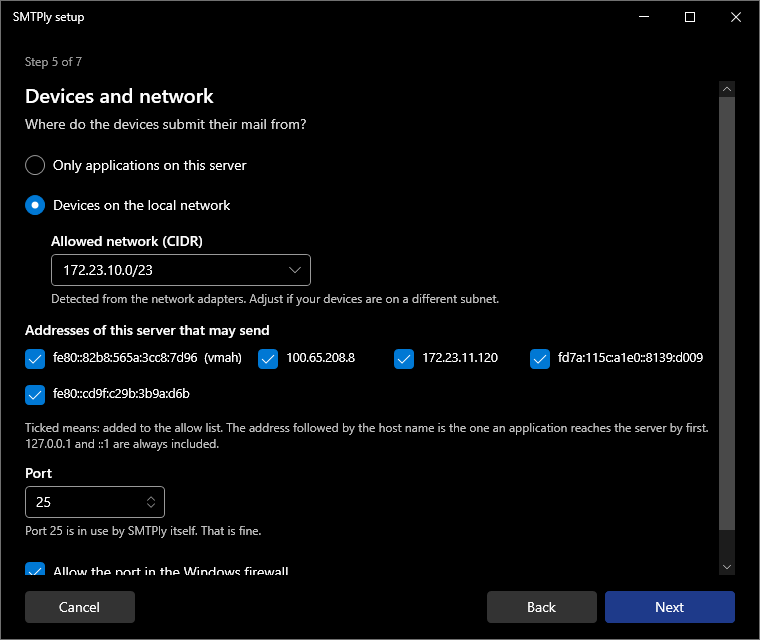Uncheck the fe80::82b8:565a:3cc8:7d96 (vmah) address
The image size is (760, 640).
[x=35, y=359]
